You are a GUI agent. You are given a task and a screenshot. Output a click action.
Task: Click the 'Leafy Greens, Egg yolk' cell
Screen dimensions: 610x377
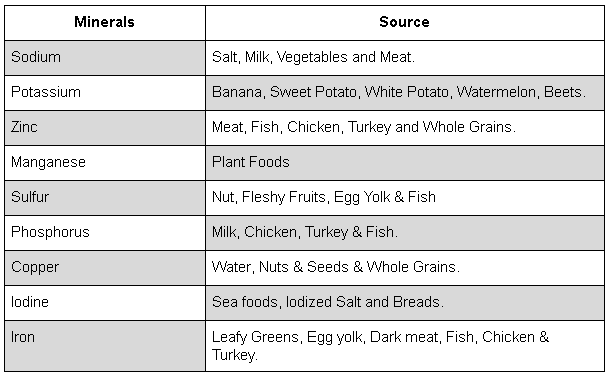(405, 346)
